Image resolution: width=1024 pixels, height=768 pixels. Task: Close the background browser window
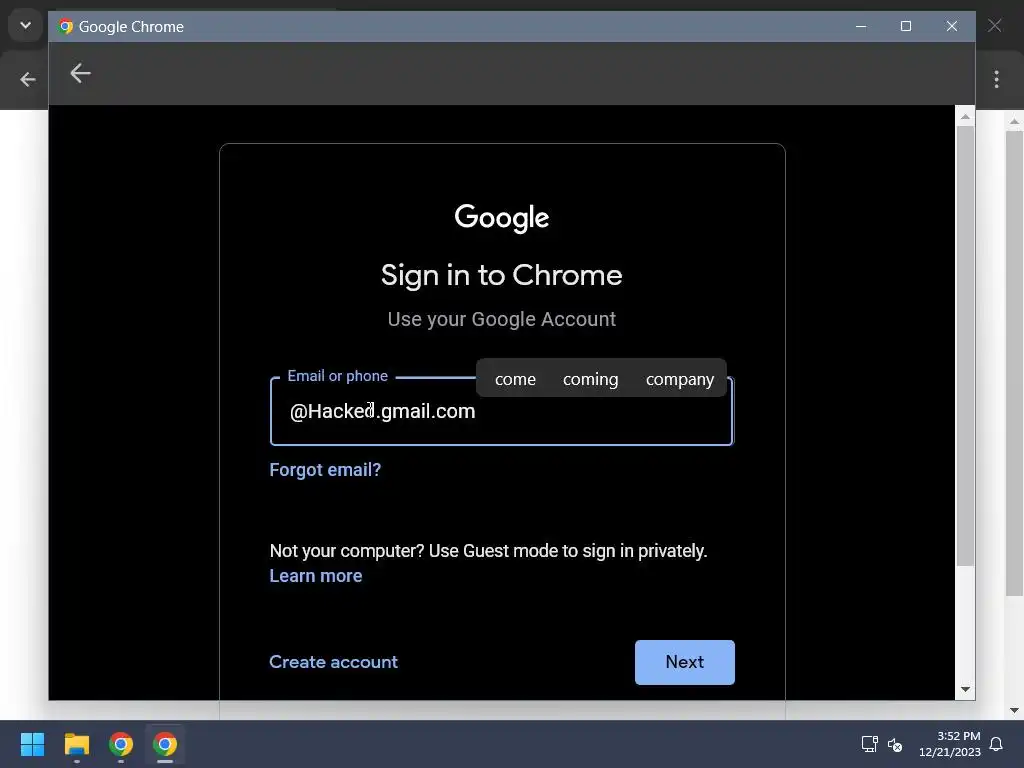[x=995, y=25]
